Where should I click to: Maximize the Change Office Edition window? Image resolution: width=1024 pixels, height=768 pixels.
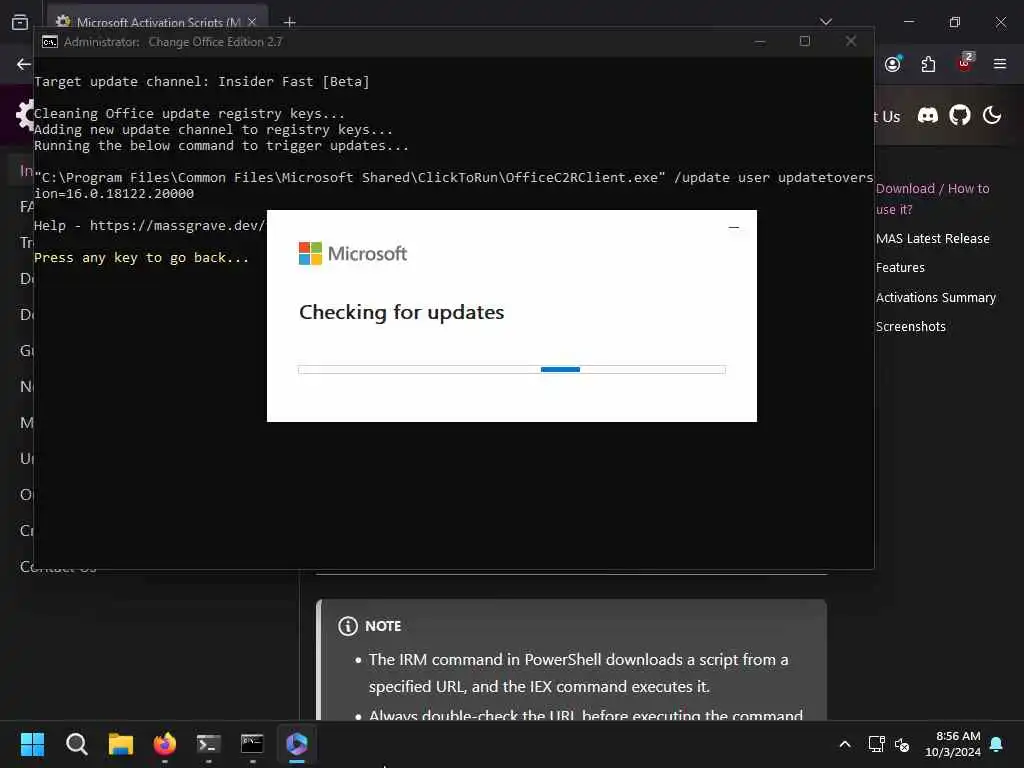(805, 41)
